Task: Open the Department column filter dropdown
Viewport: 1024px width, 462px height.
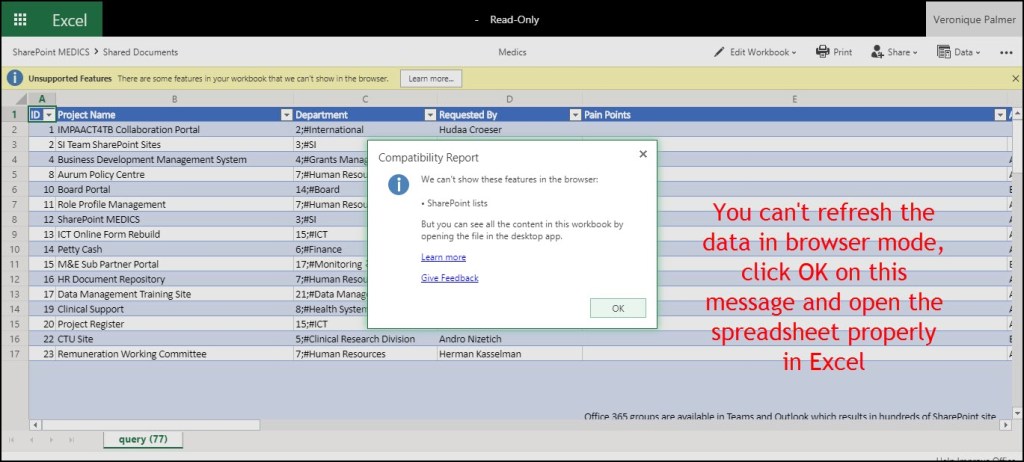Action: (430, 115)
